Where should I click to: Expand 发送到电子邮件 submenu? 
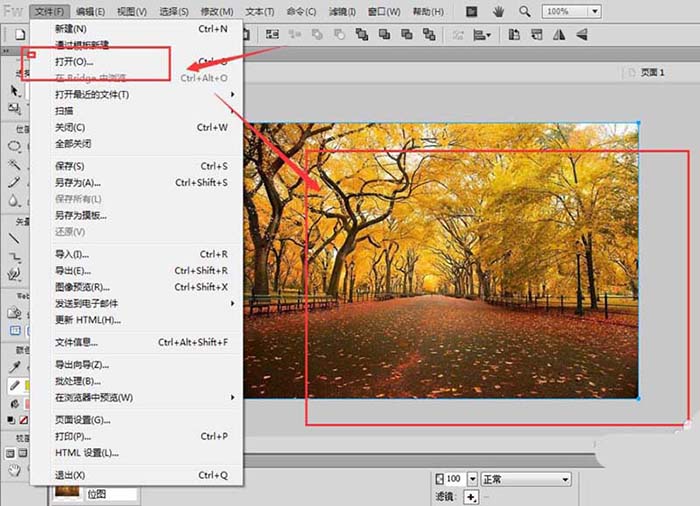coord(232,303)
